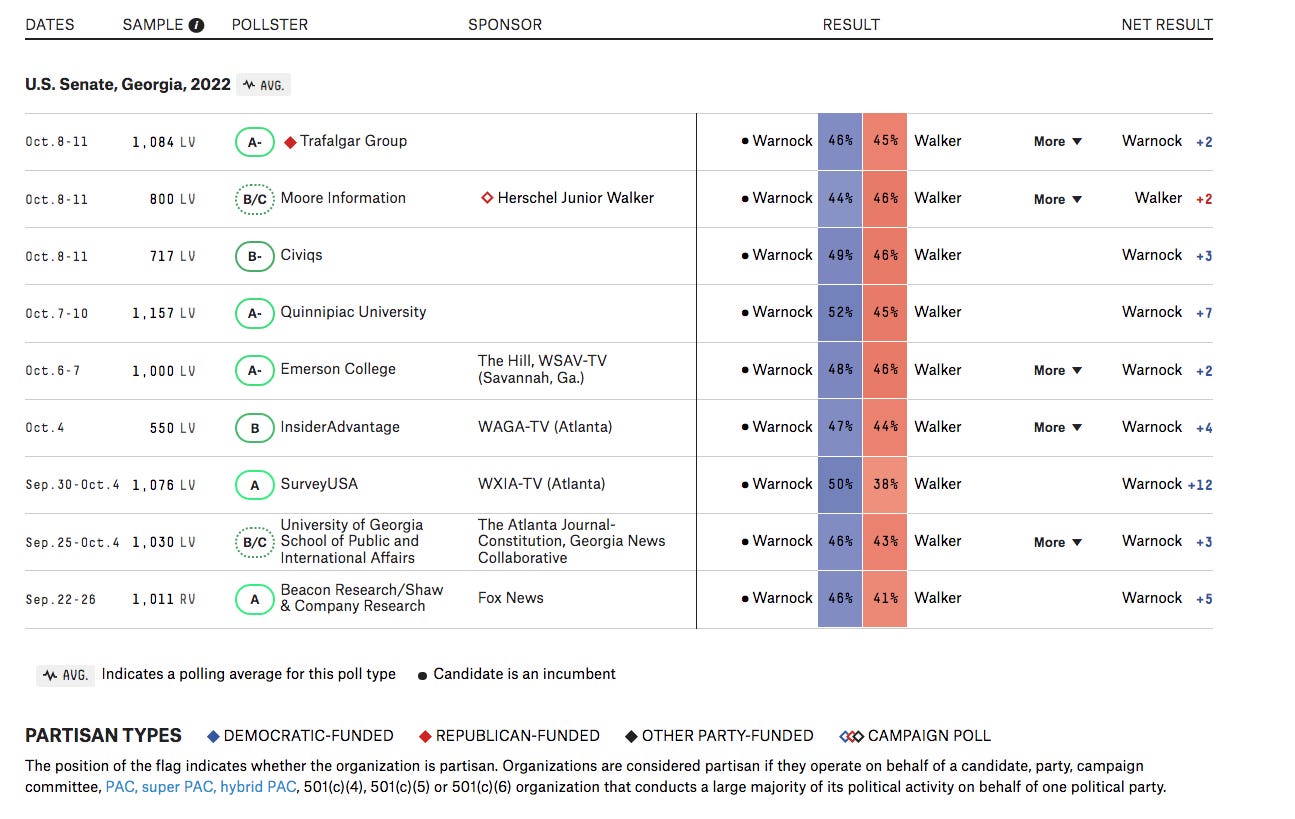Click the red 46% Walker bar in Moore Information row
This screenshot has width=1295, height=819.
pos(885,198)
